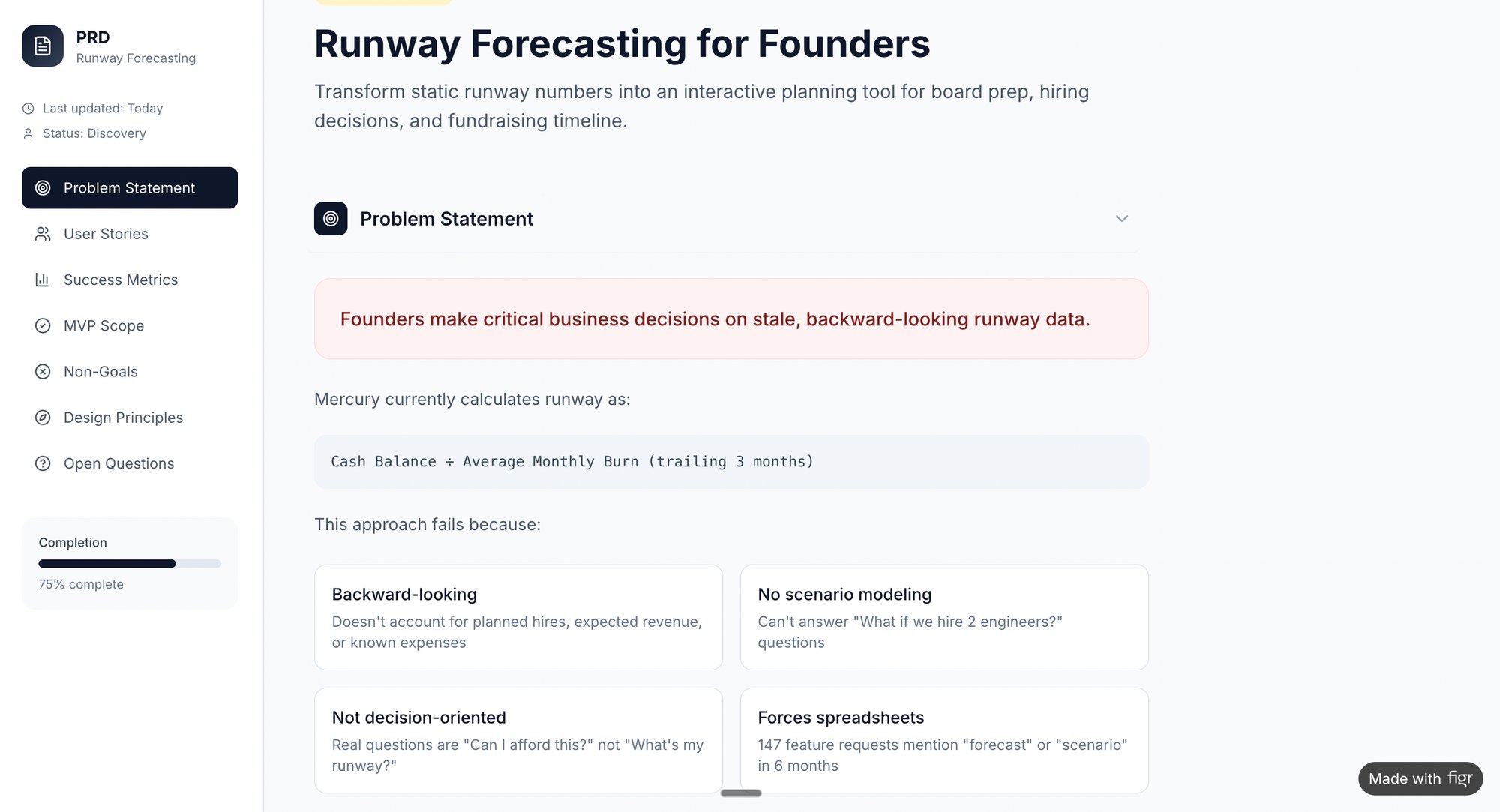Viewport: 1500px width, 812px height.
Task: Click the MVP Scope checkmark icon
Action: (43, 325)
